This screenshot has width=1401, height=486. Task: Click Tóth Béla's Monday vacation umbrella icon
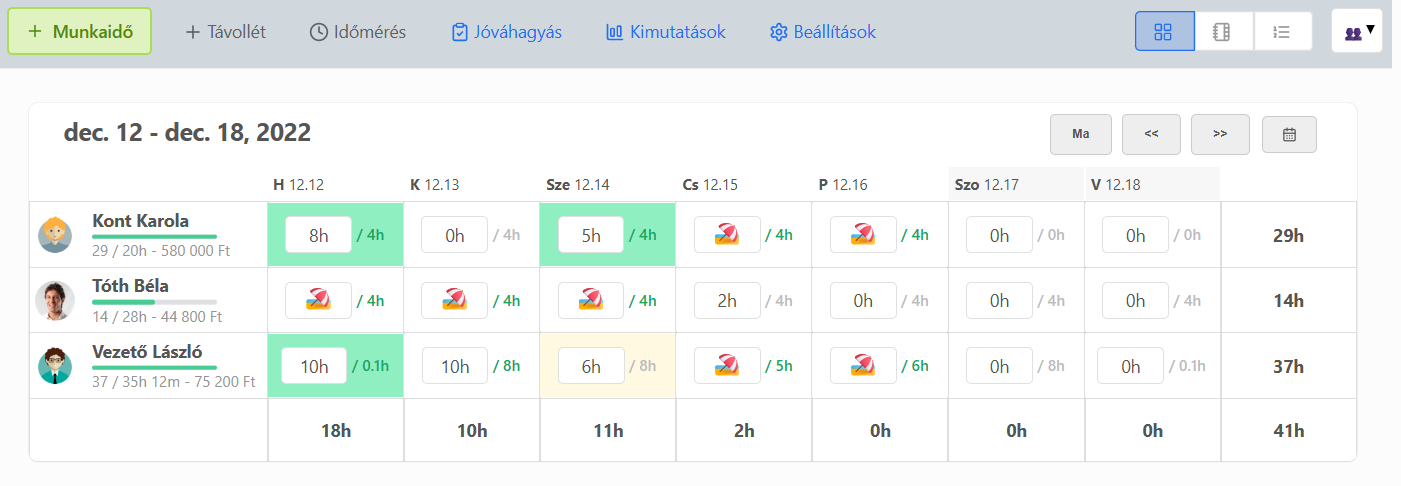[x=319, y=300]
